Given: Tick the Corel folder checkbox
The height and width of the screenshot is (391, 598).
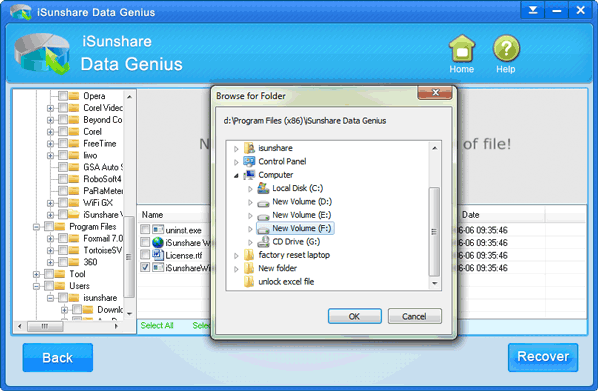Looking at the screenshot, I should [63, 132].
